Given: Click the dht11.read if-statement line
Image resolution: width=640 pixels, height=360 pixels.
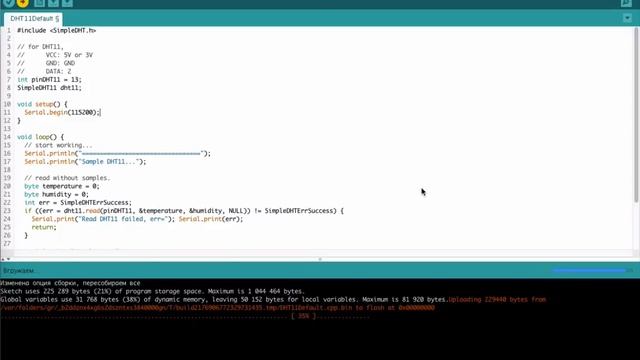Looking at the screenshot, I should pos(184,211).
